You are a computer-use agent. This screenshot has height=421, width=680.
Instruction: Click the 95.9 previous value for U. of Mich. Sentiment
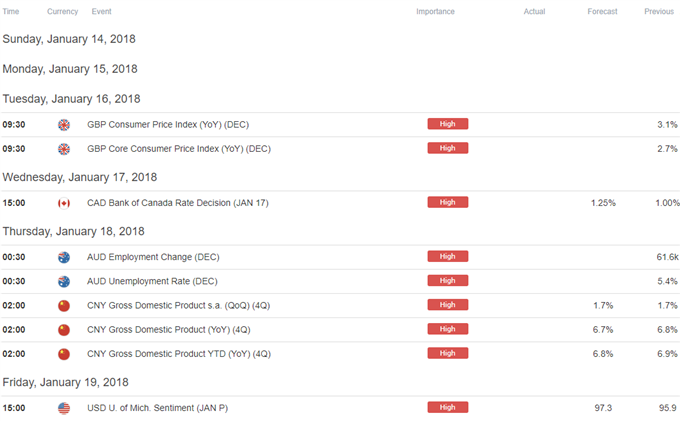[x=667, y=408]
